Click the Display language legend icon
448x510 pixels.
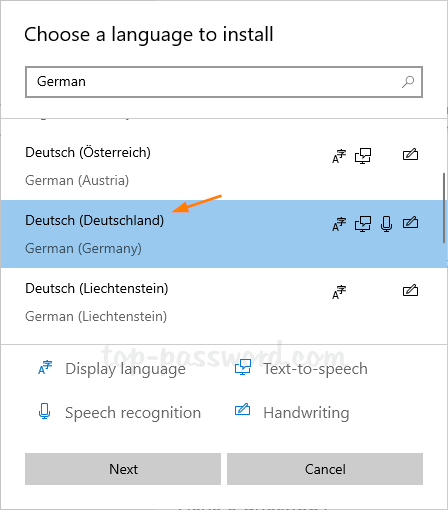coord(45,367)
